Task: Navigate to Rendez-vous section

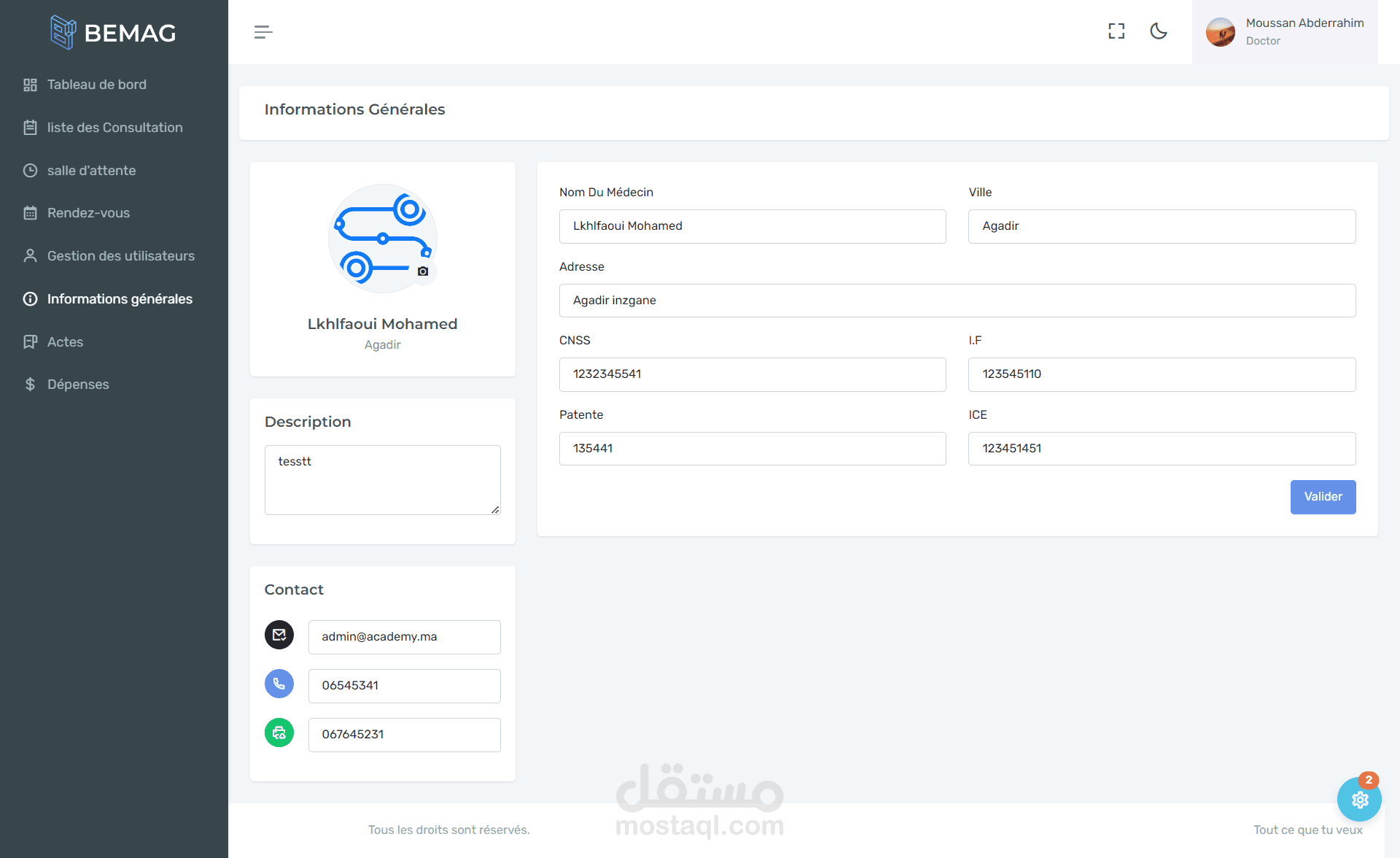Action: pyautogui.click(x=88, y=213)
